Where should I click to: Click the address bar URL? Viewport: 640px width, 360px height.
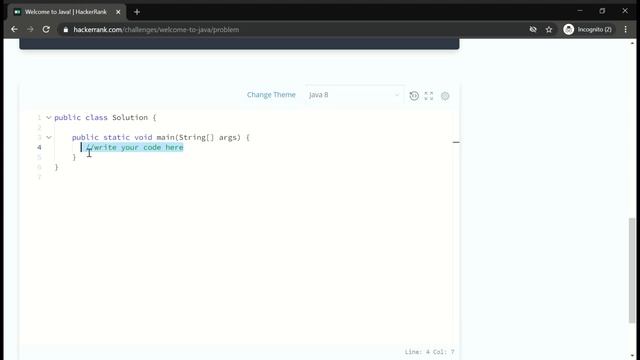click(x=156, y=30)
